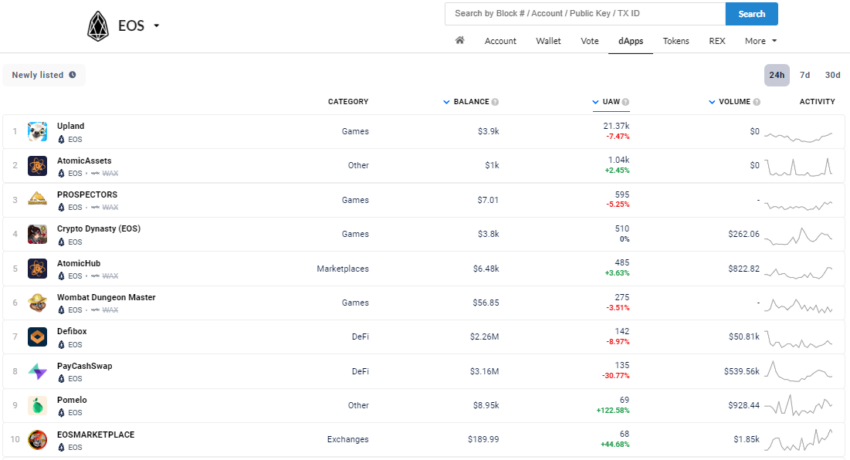Open the EOSMARKETPLACE dApp link
The width and height of the screenshot is (850, 460).
[95, 435]
